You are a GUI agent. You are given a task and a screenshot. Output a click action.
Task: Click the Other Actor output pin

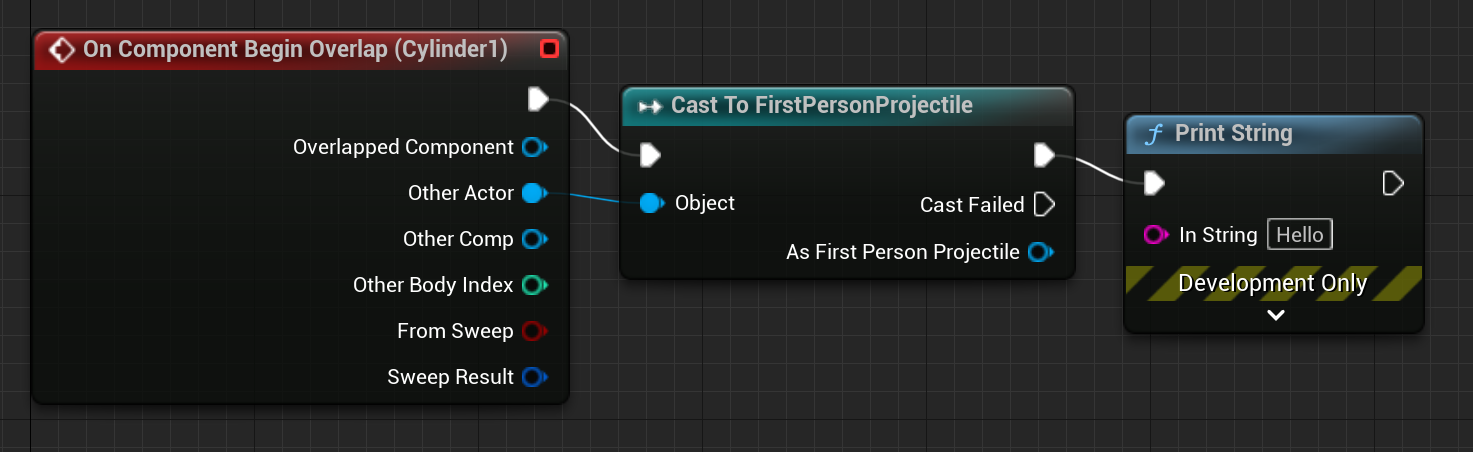coord(534,193)
